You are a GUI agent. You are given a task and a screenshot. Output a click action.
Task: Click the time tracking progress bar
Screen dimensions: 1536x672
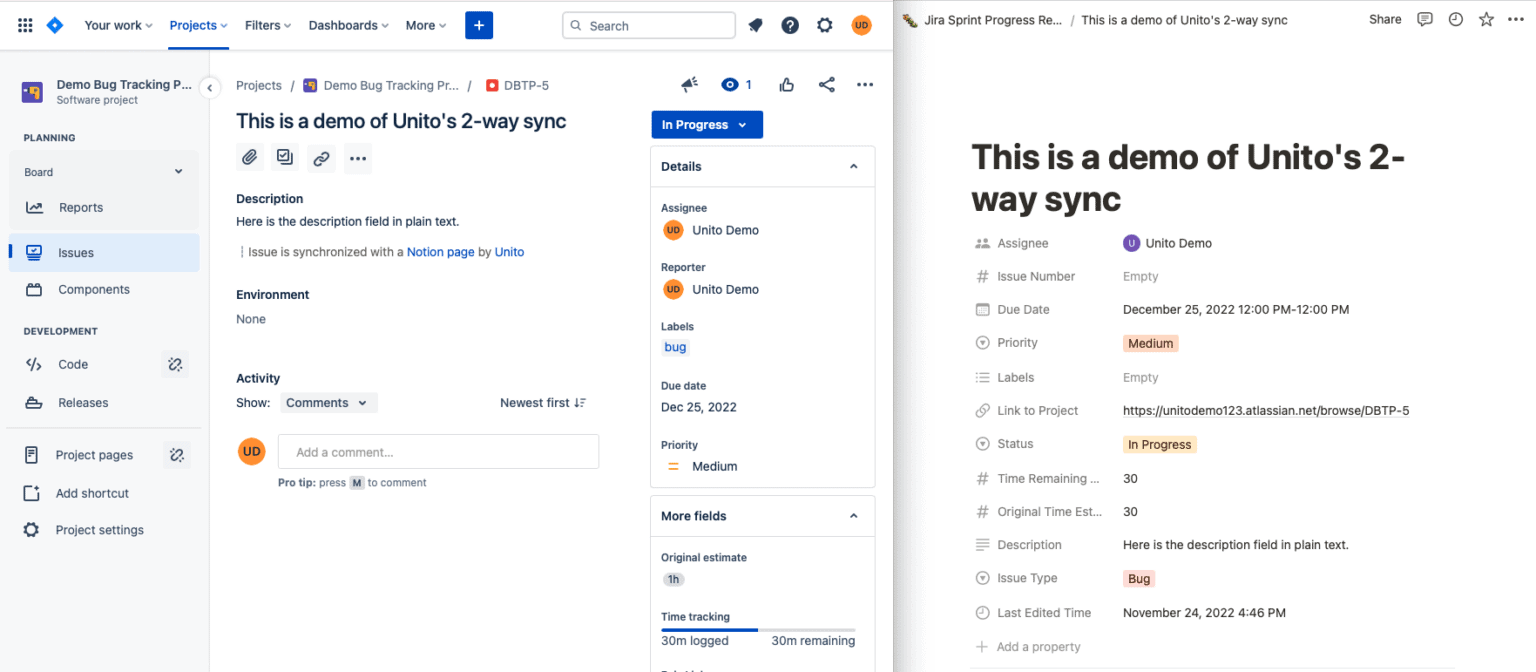(757, 629)
